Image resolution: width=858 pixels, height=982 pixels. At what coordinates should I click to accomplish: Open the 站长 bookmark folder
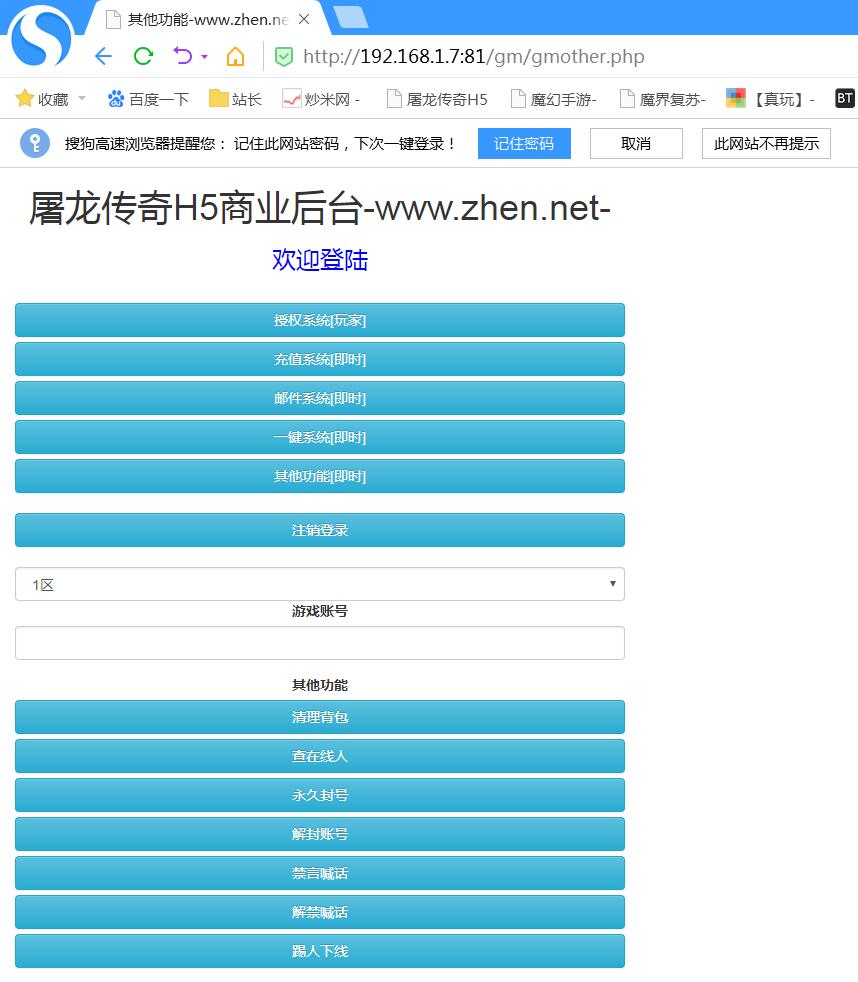coord(235,99)
